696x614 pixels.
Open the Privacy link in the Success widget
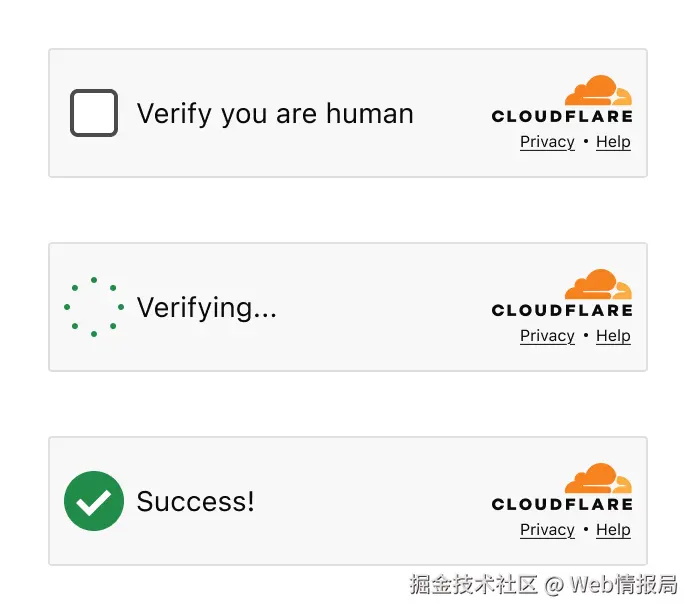pos(547,530)
